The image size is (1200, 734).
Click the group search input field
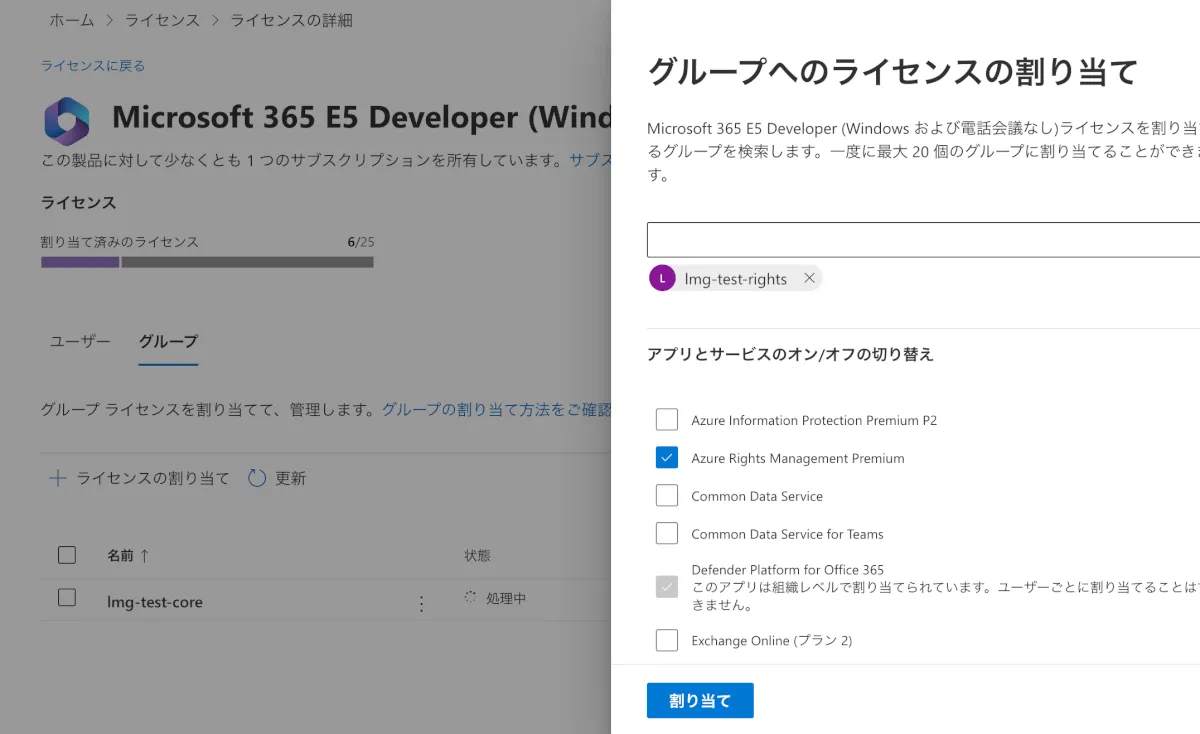pyautogui.click(x=922, y=240)
